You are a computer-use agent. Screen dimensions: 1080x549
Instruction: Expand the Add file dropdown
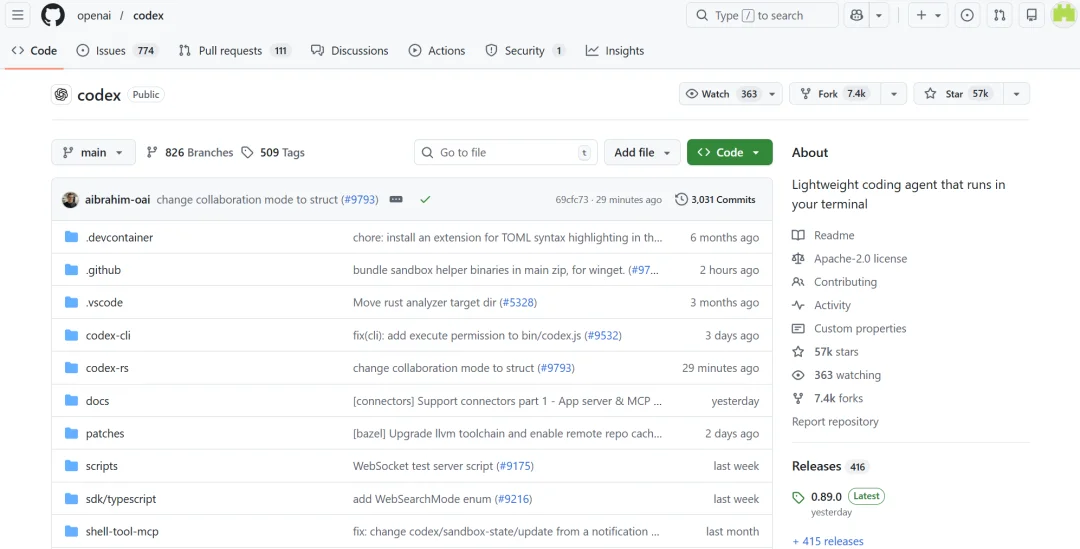click(x=642, y=153)
